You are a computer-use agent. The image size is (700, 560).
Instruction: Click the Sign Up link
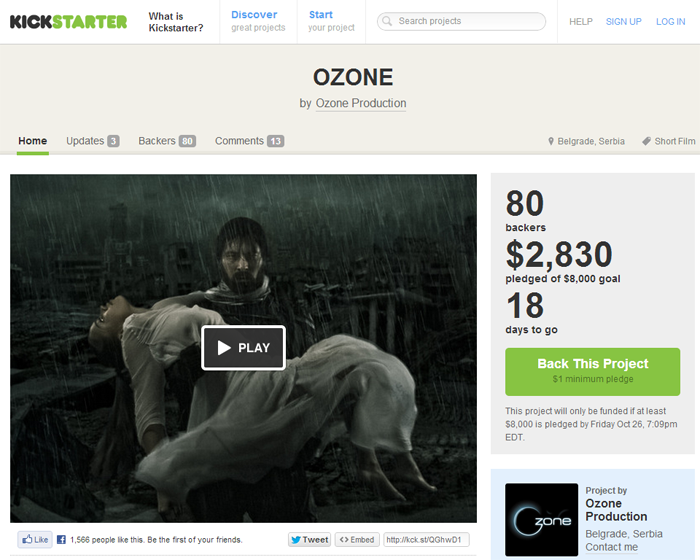[623, 21]
